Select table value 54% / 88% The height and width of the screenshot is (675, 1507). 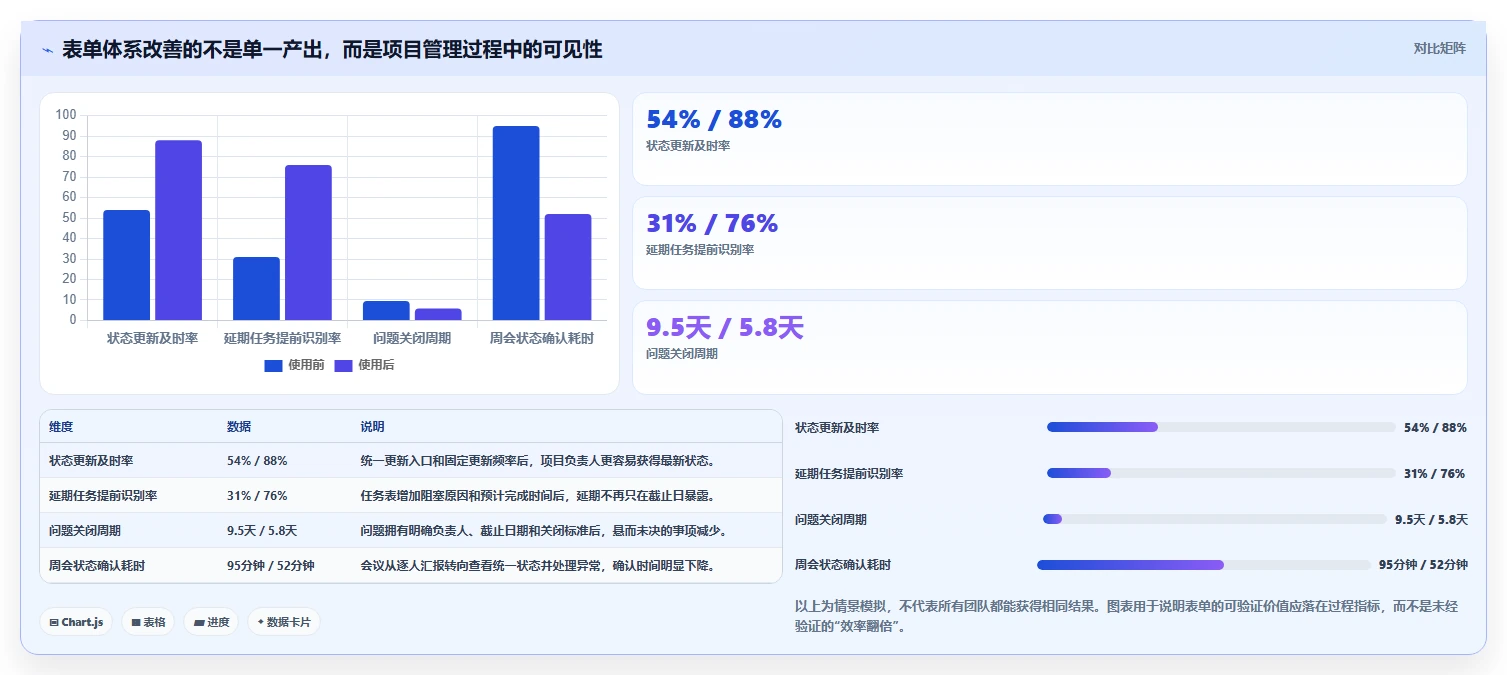(257, 461)
